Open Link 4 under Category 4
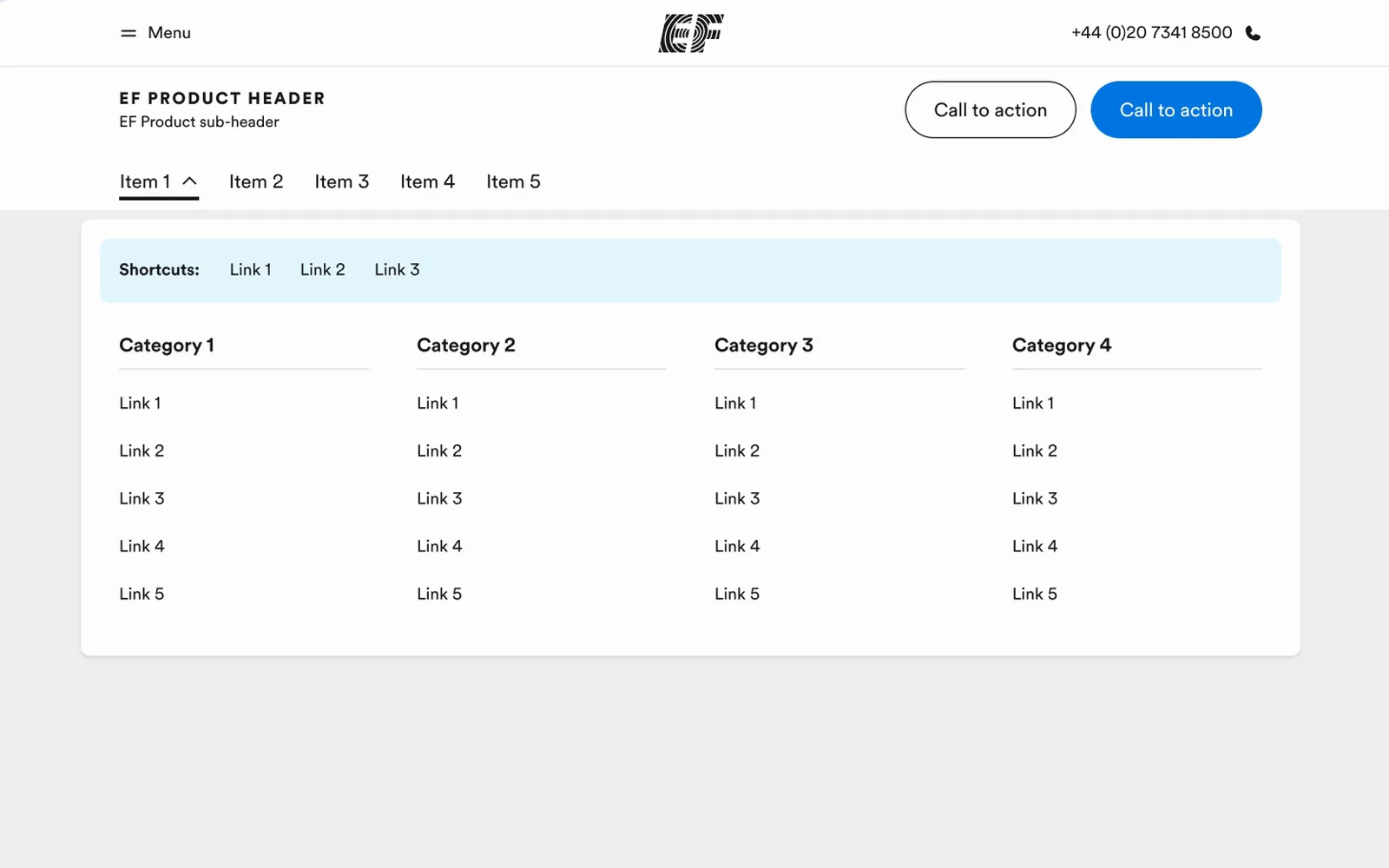This screenshot has height=868, width=1389. click(x=1035, y=546)
